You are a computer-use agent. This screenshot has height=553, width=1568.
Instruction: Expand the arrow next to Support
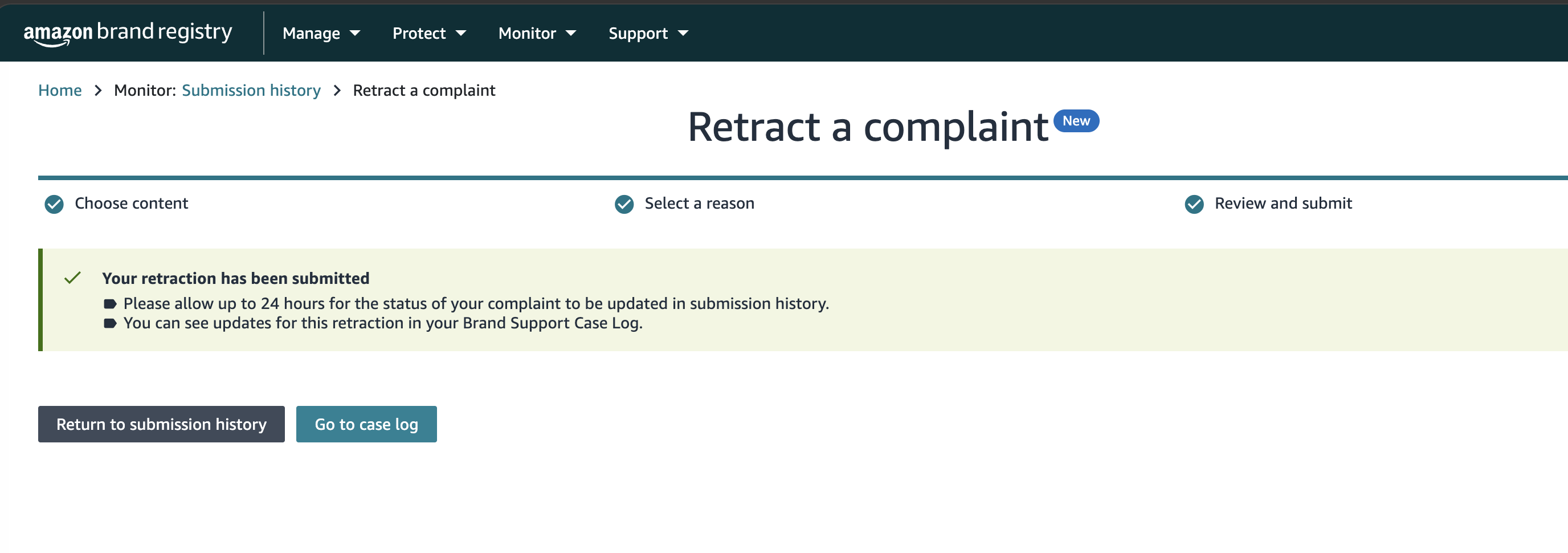683,33
